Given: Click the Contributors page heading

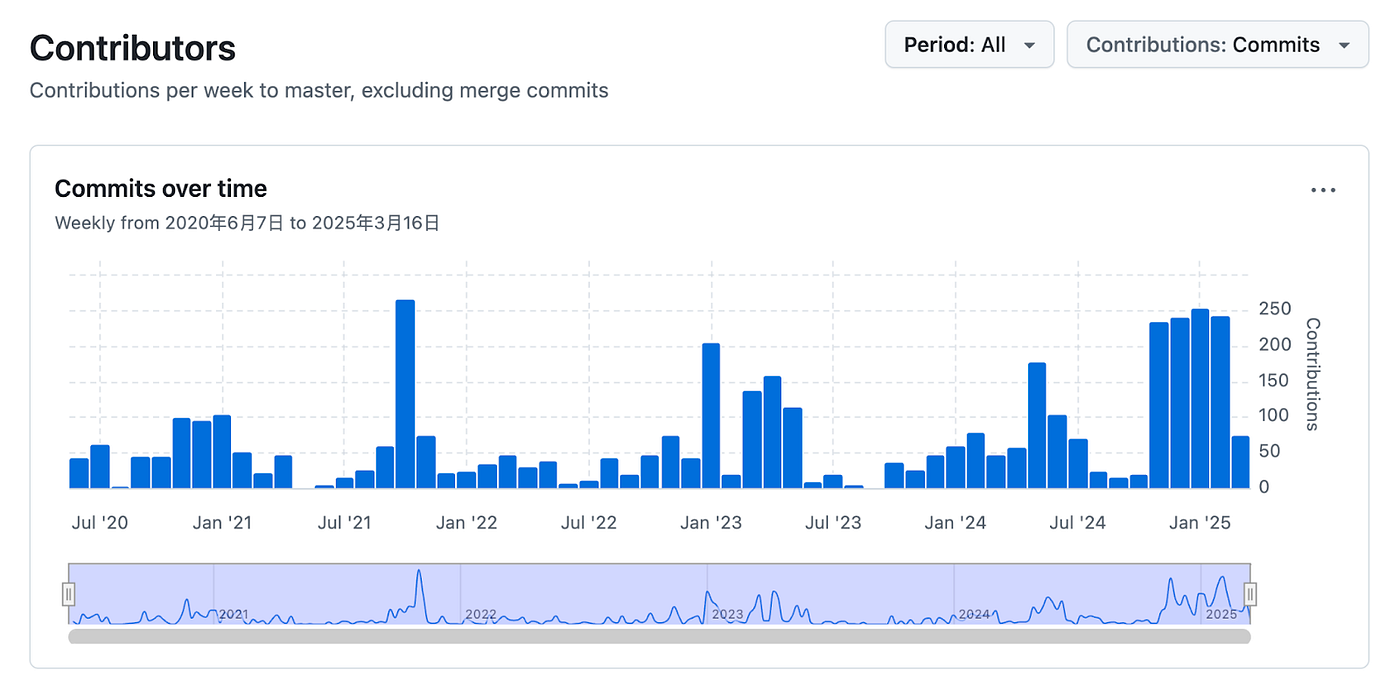Looking at the screenshot, I should 133,48.
